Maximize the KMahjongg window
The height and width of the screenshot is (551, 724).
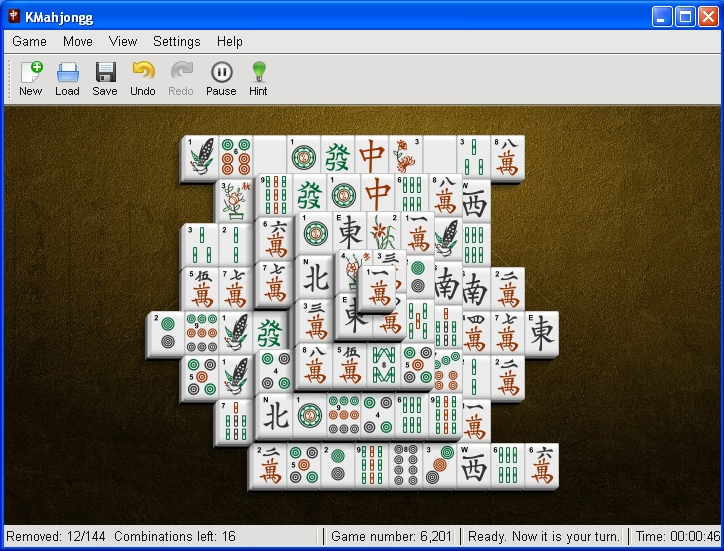tap(685, 16)
